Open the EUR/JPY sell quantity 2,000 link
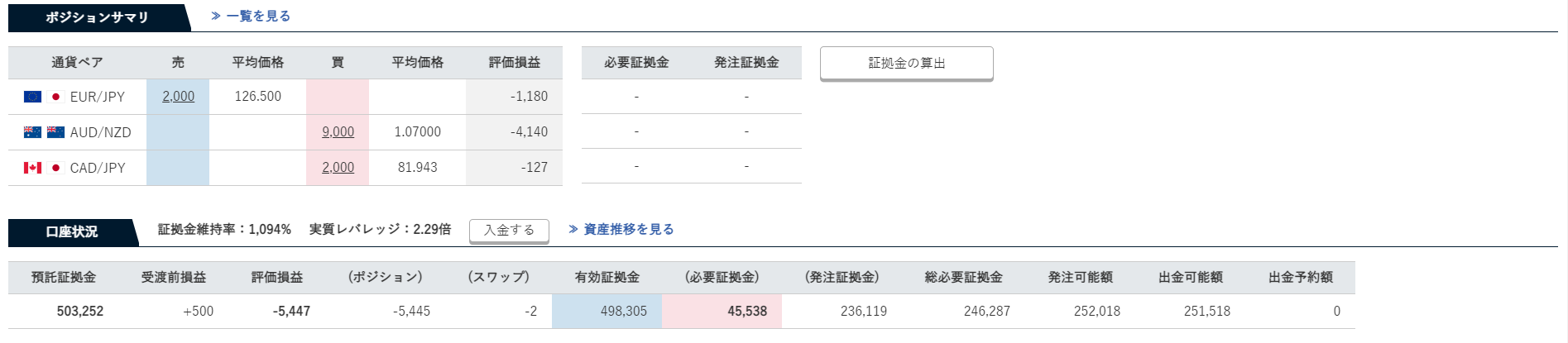The height and width of the screenshot is (343, 1568). tap(178, 96)
